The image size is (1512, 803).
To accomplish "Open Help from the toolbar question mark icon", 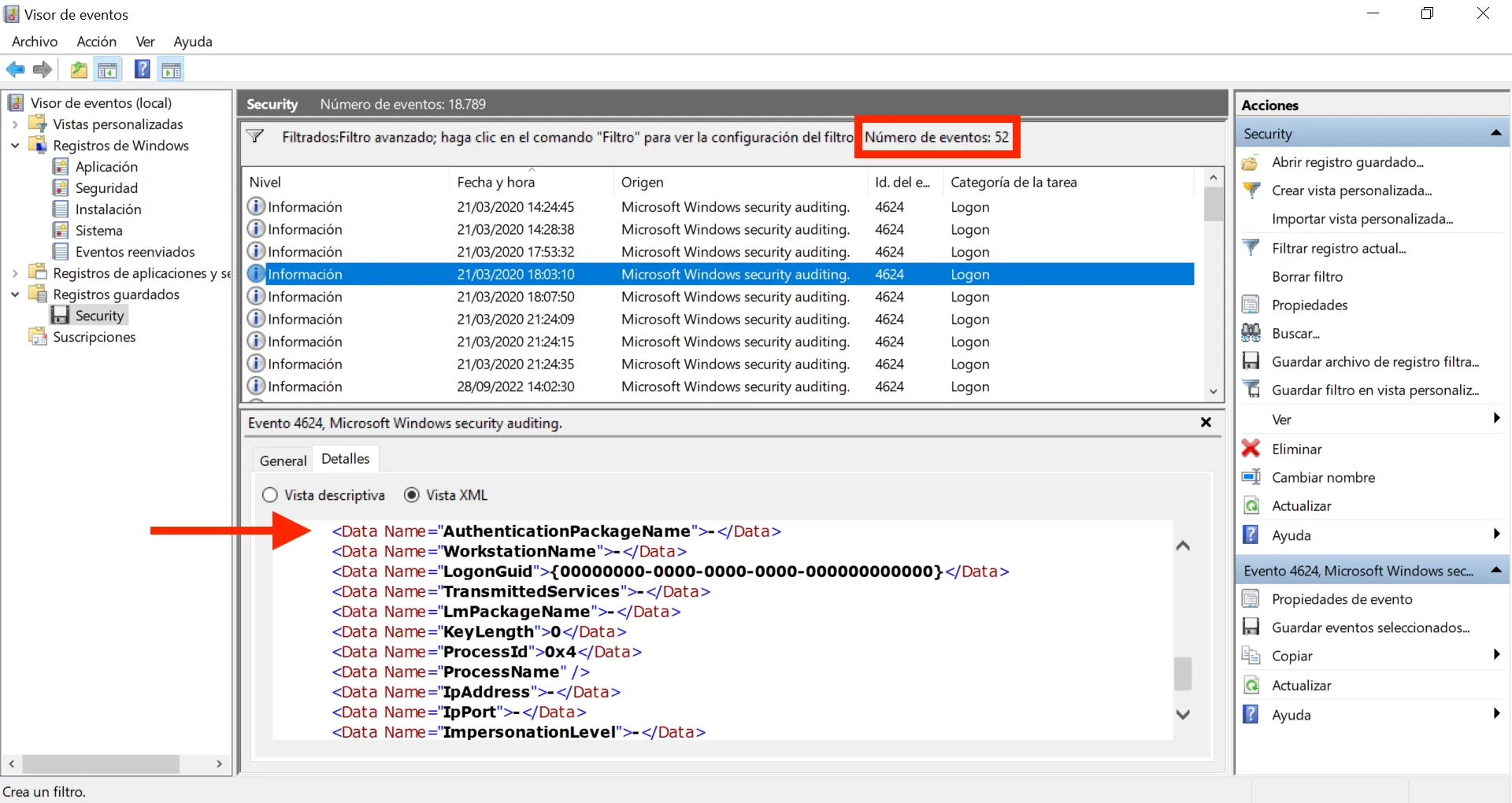I will pos(143,69).
